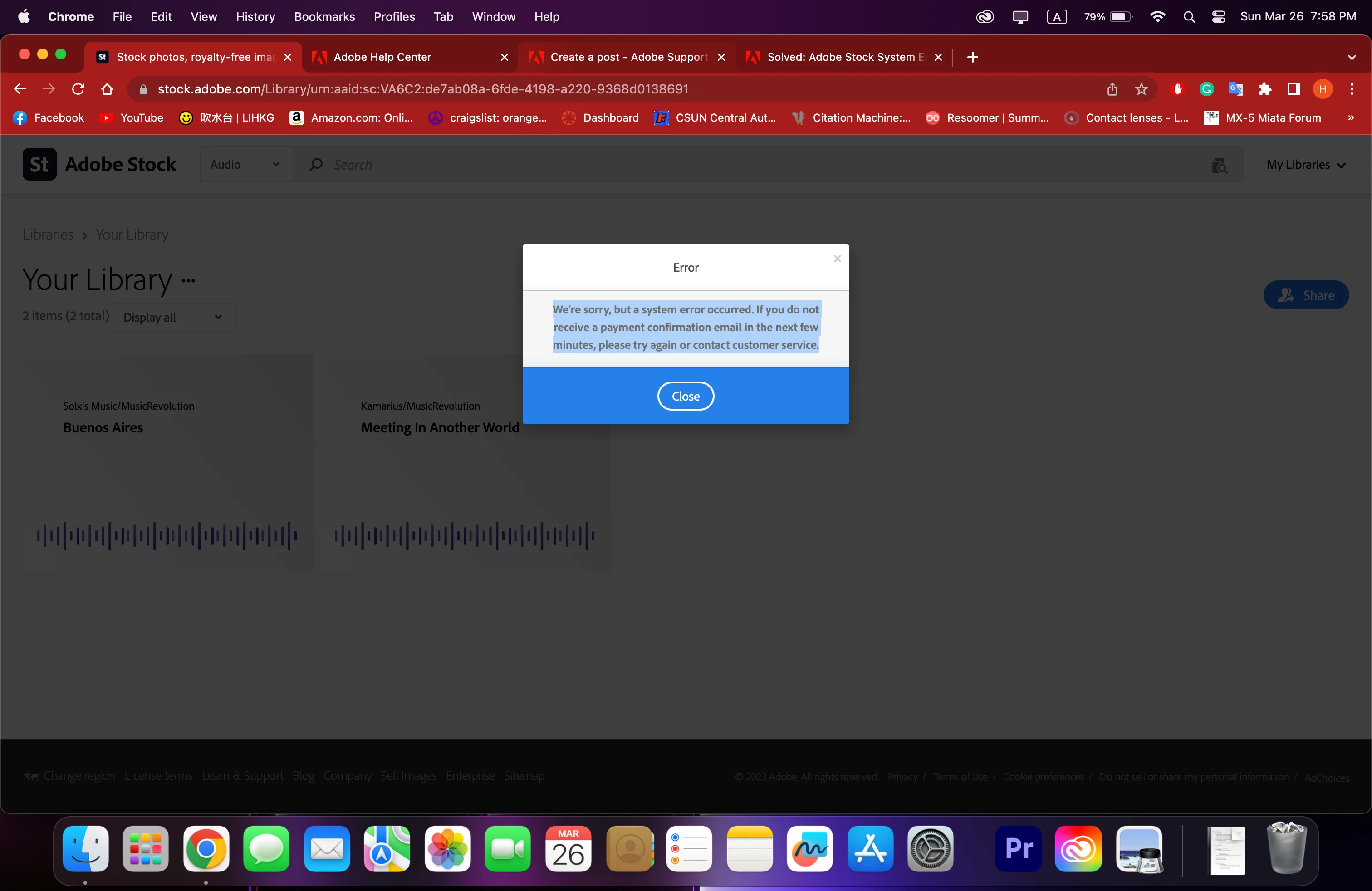Click the Adobe Stock St logo icon
Viewport: 1372px width, 891px height.
(x=39, y=165)
